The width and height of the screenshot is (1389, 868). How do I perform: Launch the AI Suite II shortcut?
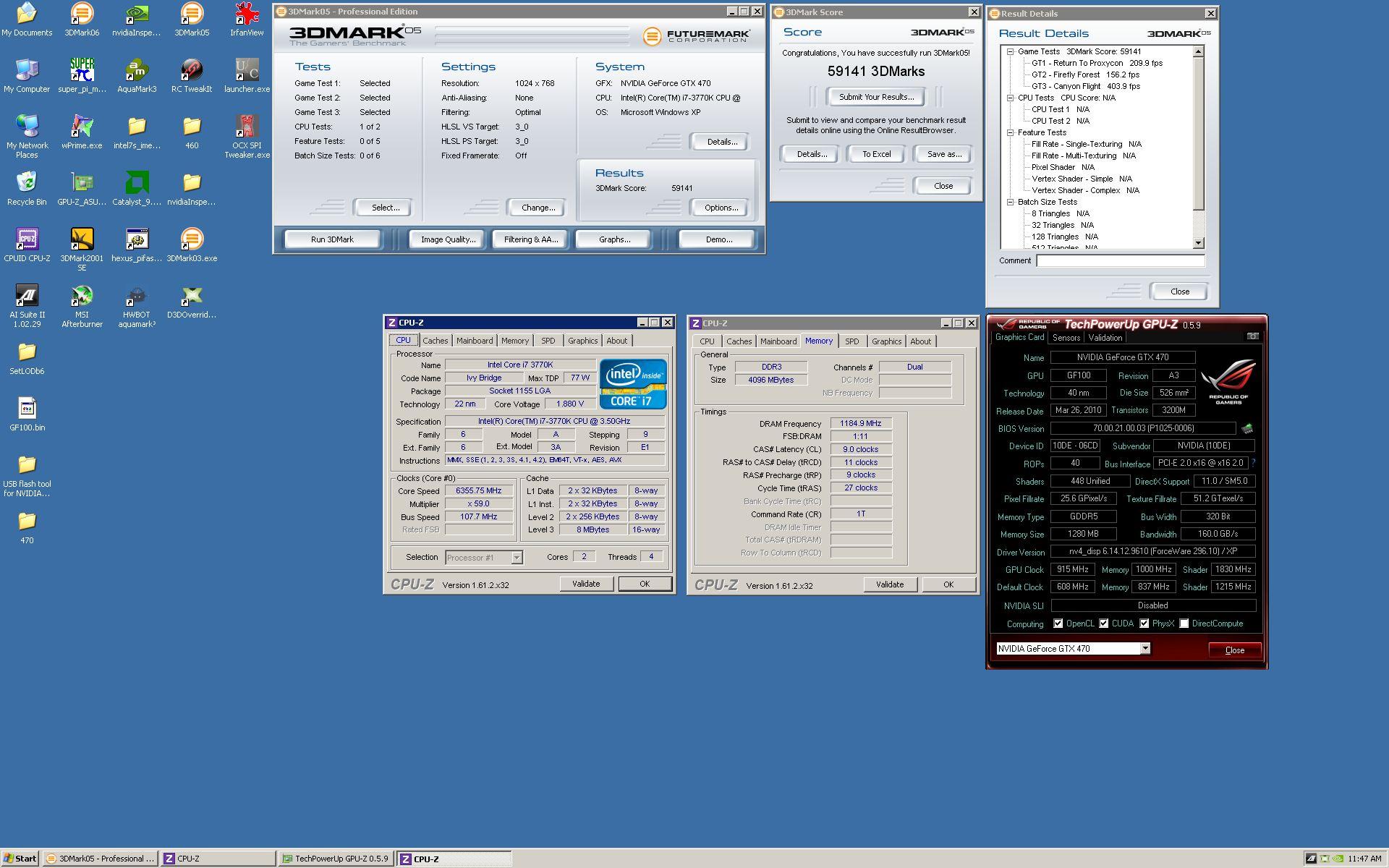[27, 306]
